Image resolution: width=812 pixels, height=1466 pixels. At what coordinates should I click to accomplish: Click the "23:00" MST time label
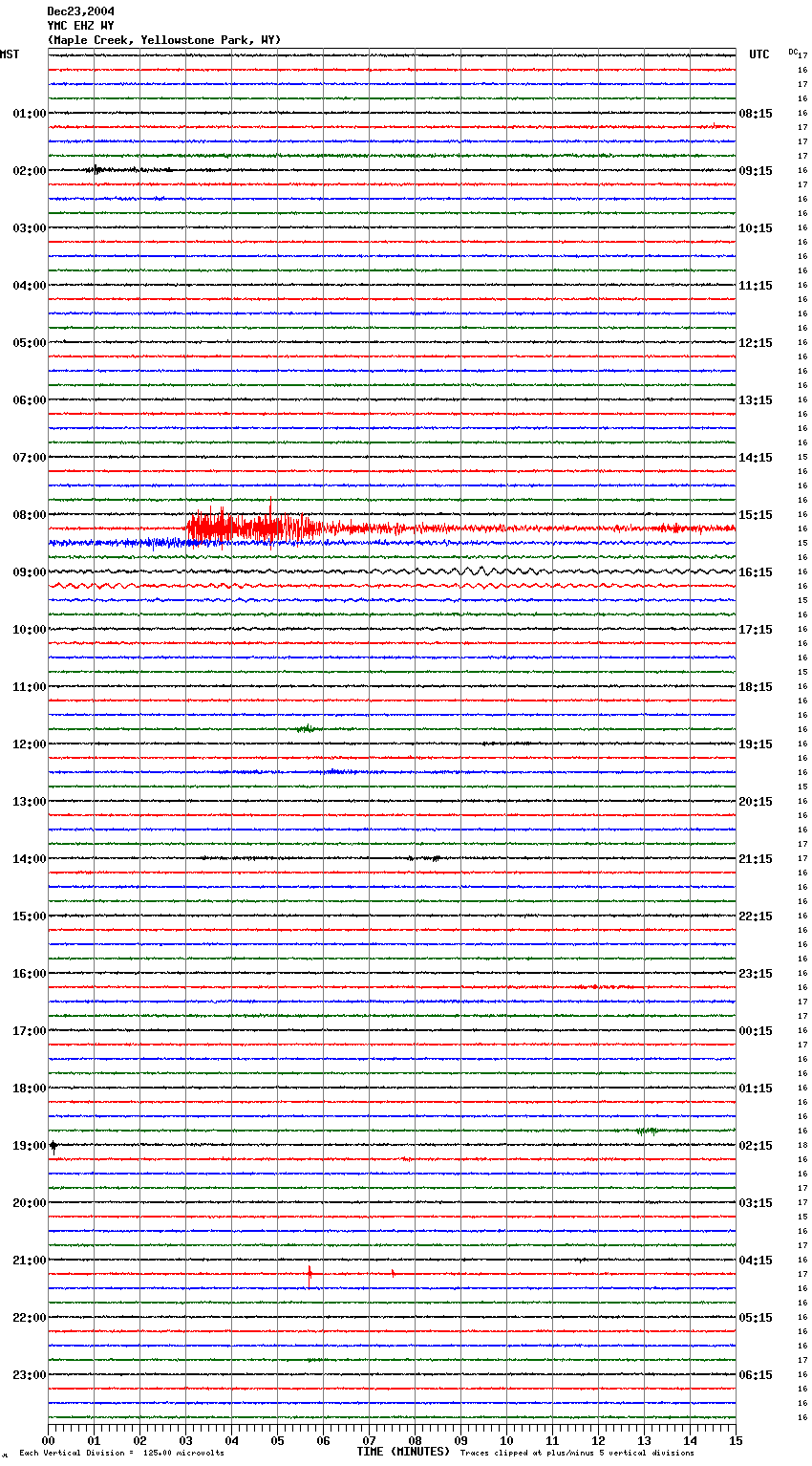[x=30, y=1375]
